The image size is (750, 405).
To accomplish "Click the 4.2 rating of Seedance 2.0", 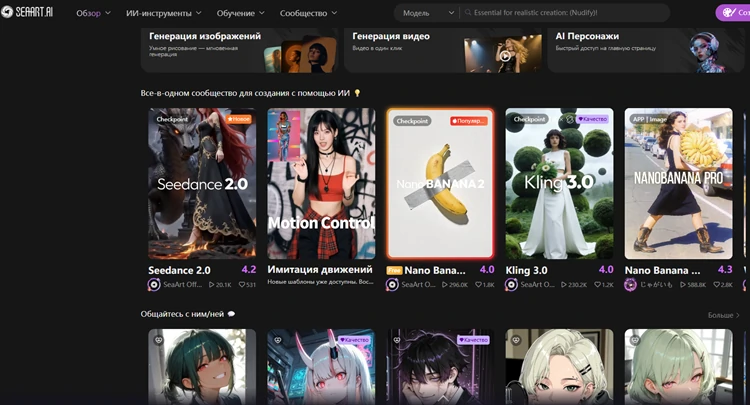I will coord(249,270).
